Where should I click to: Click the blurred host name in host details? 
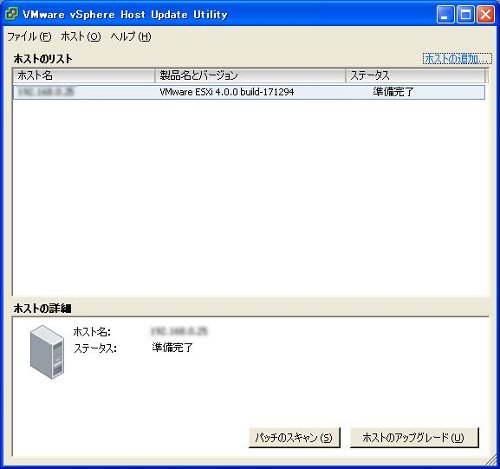(179, 331)
